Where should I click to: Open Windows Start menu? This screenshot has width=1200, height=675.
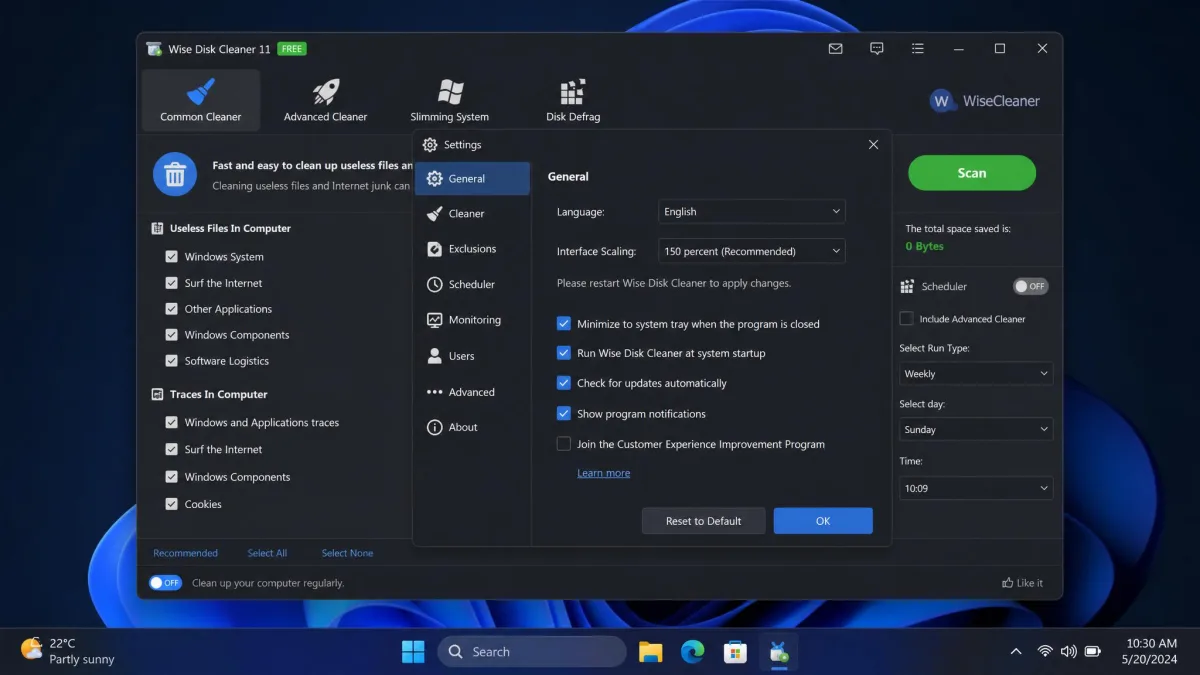413,652
